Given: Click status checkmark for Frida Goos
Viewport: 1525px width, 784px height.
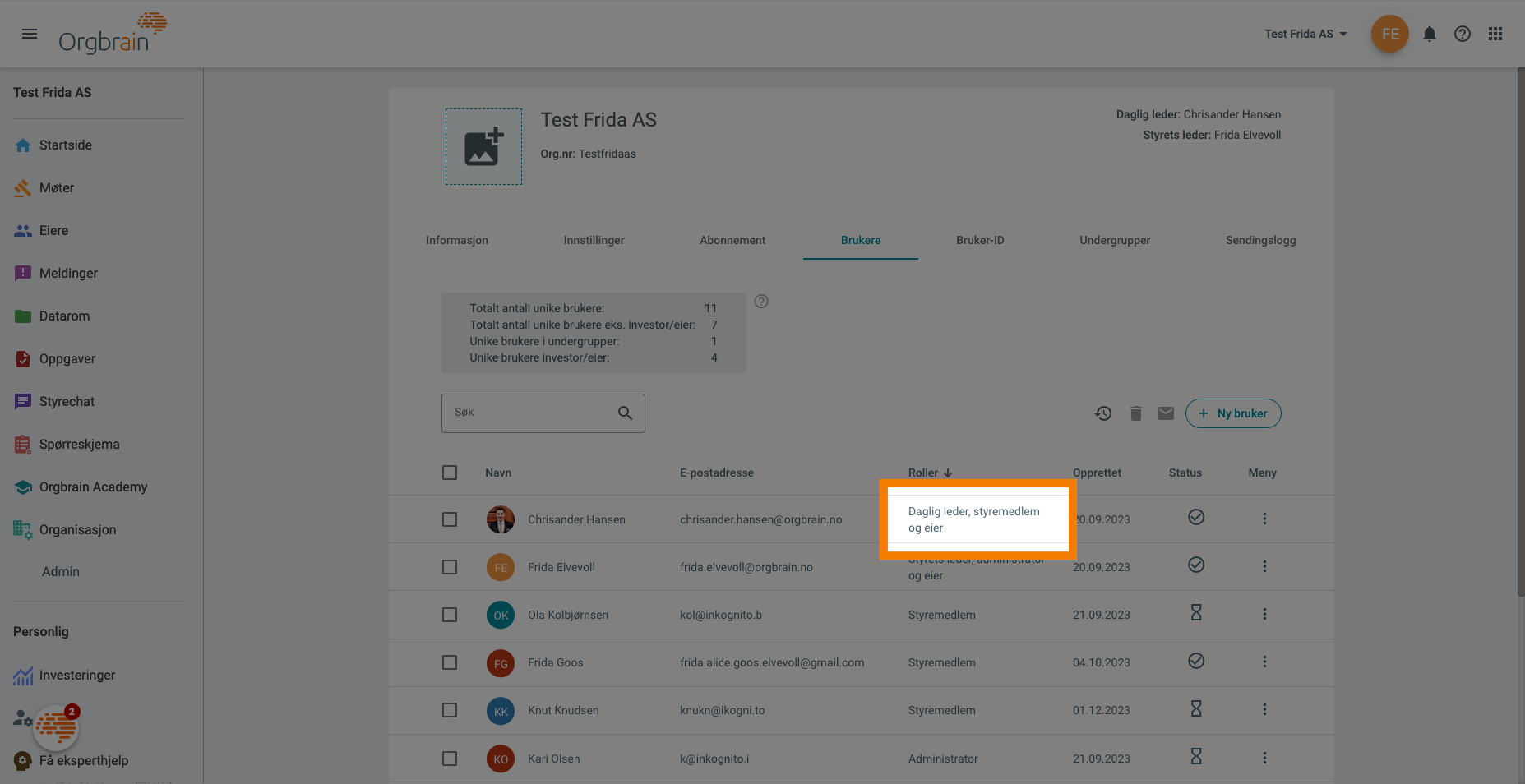Looking at the screenshot, I should [x=1196, y=661].
